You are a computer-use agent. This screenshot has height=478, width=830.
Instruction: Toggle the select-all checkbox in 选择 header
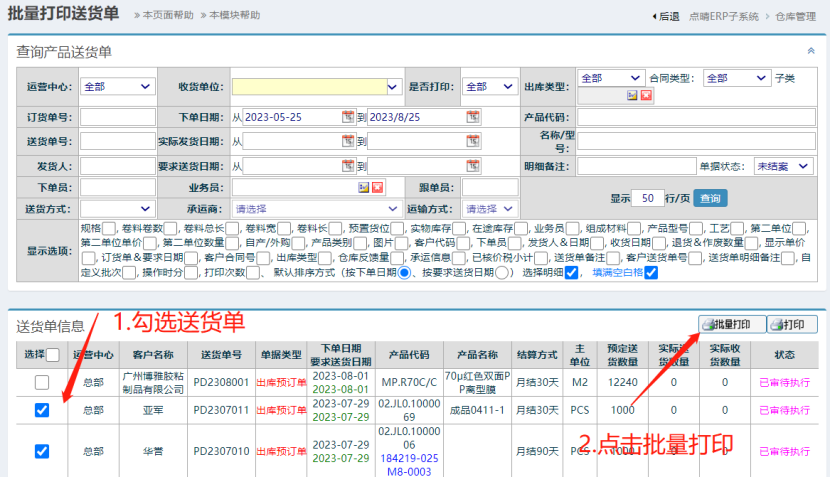tap(53, 354)
